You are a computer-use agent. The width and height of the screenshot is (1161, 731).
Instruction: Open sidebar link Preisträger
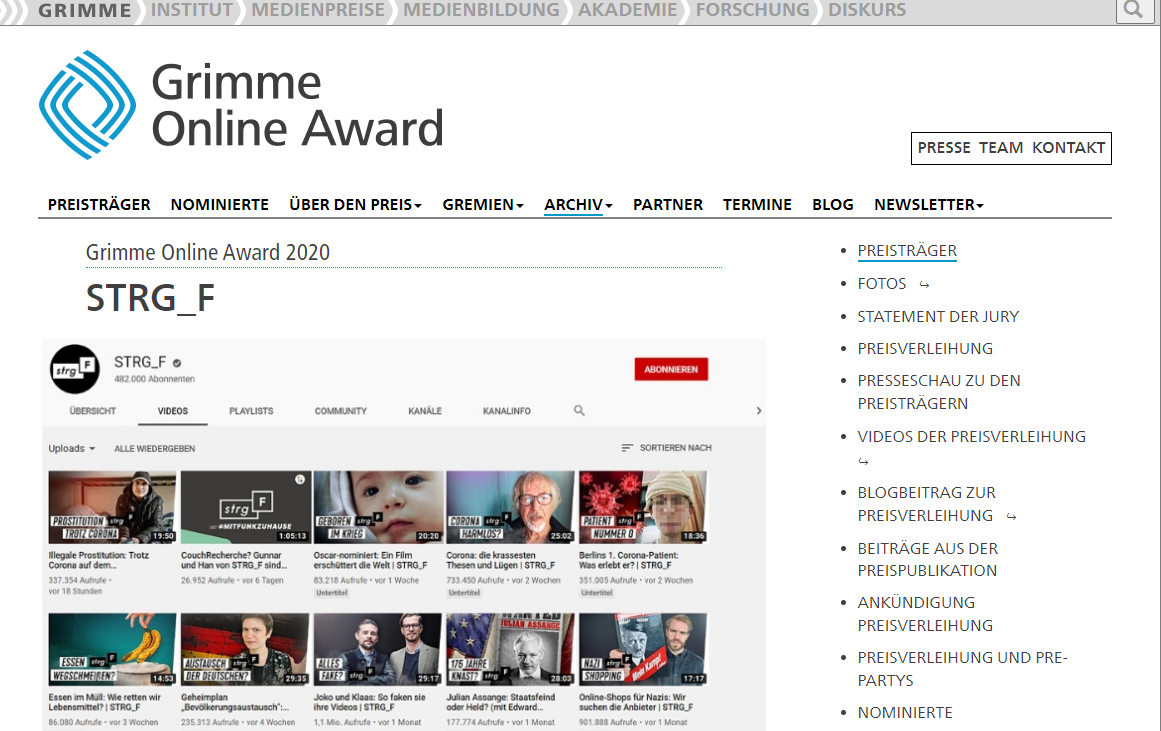click(x=907, y=251)
